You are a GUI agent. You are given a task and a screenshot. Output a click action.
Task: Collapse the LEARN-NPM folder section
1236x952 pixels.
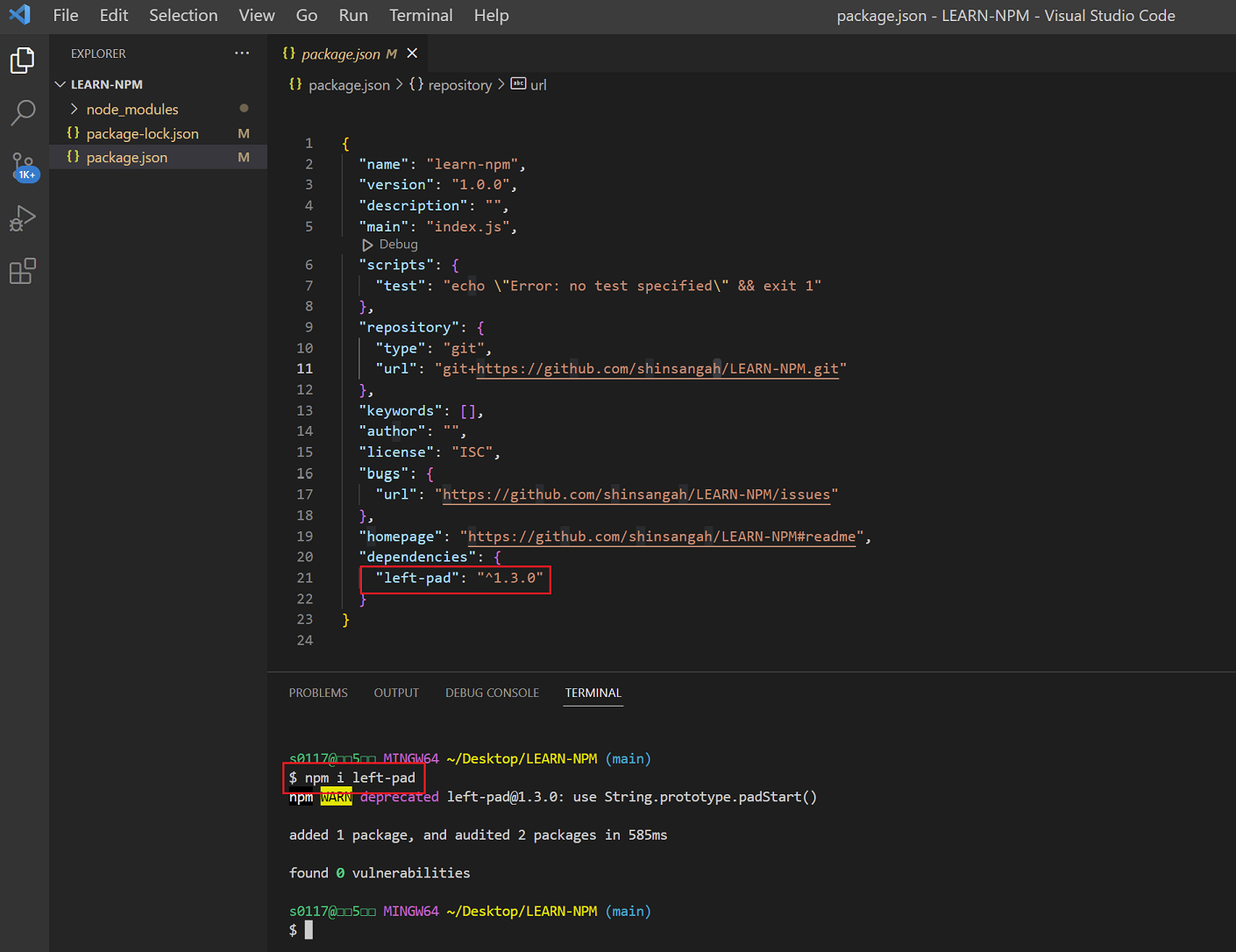tap(60, 84)
